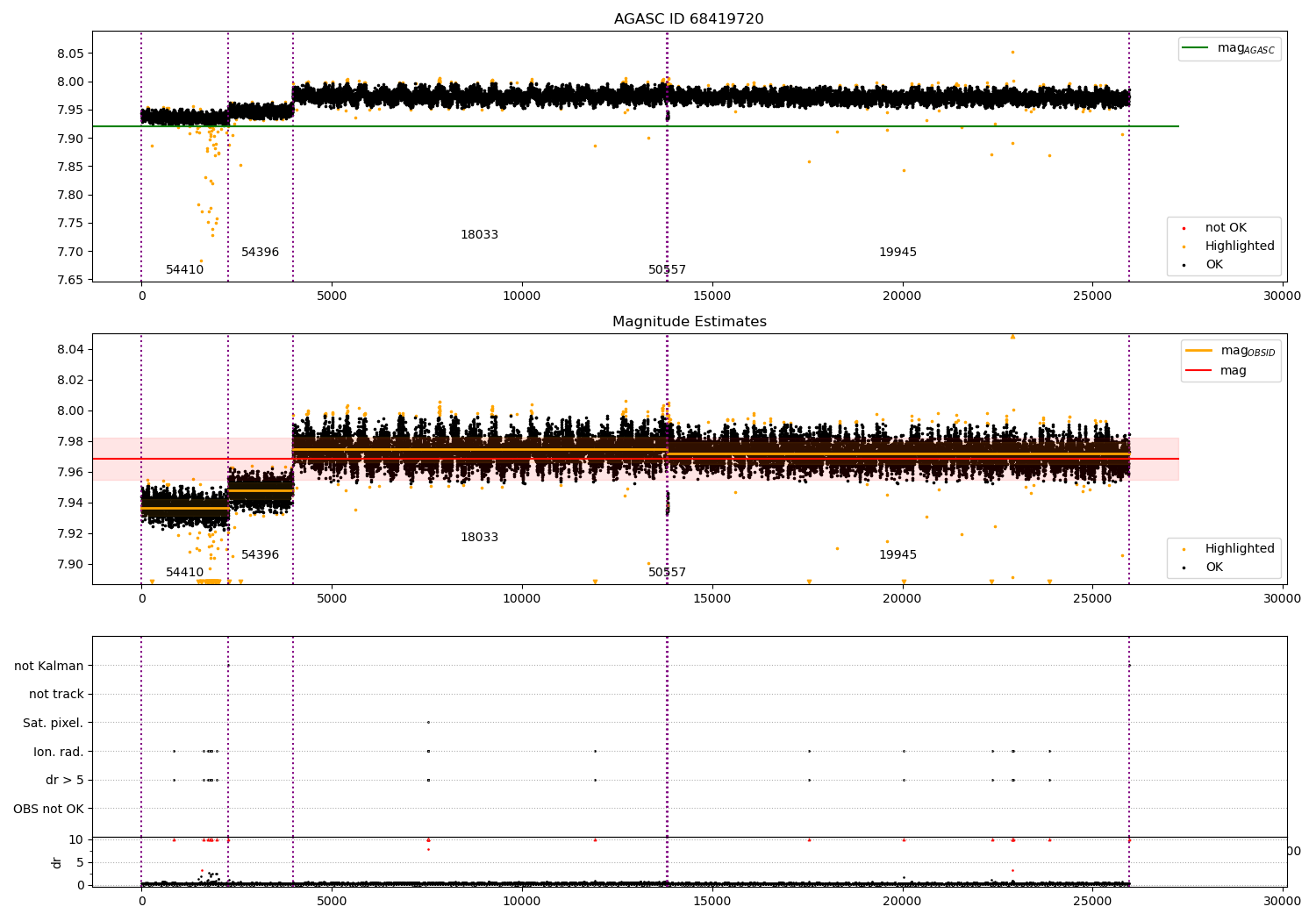Click the 7.92 y-axis tick label
The width and height of the screenshot is (1316, 921).
69,534
